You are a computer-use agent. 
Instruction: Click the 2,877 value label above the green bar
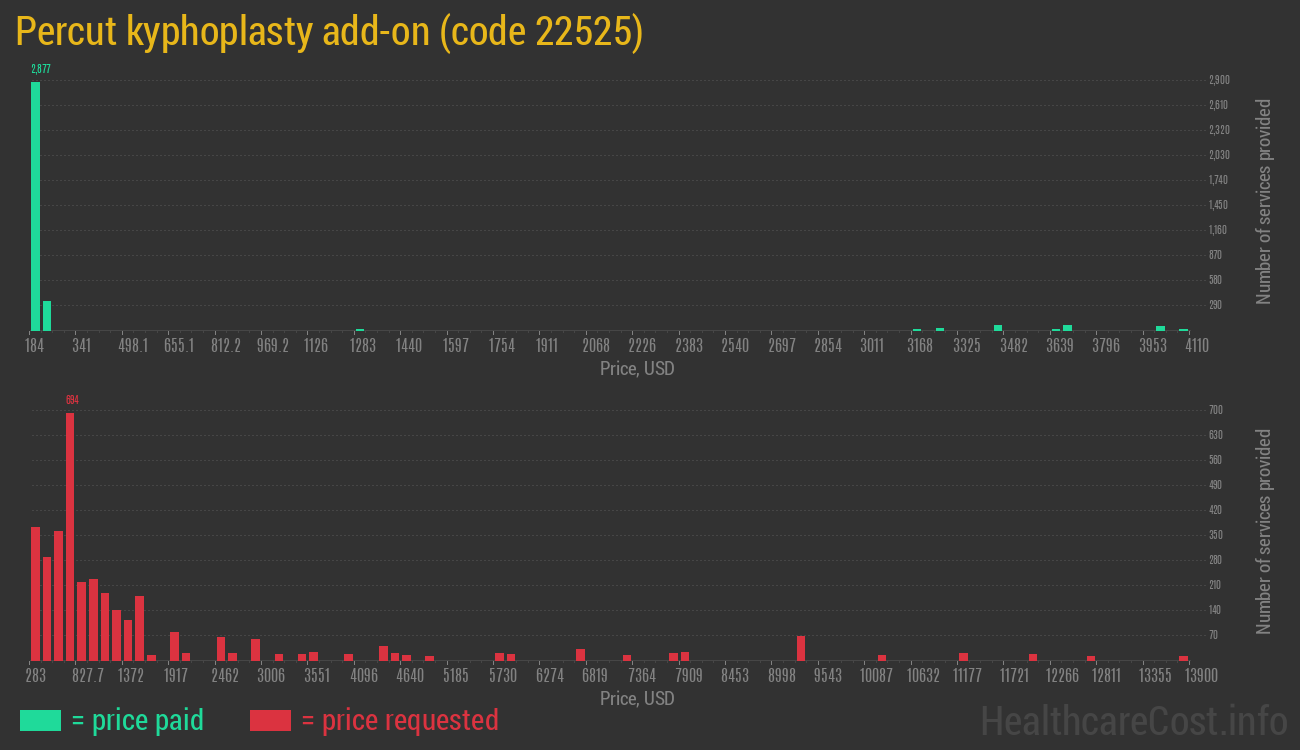coord(40,69)
